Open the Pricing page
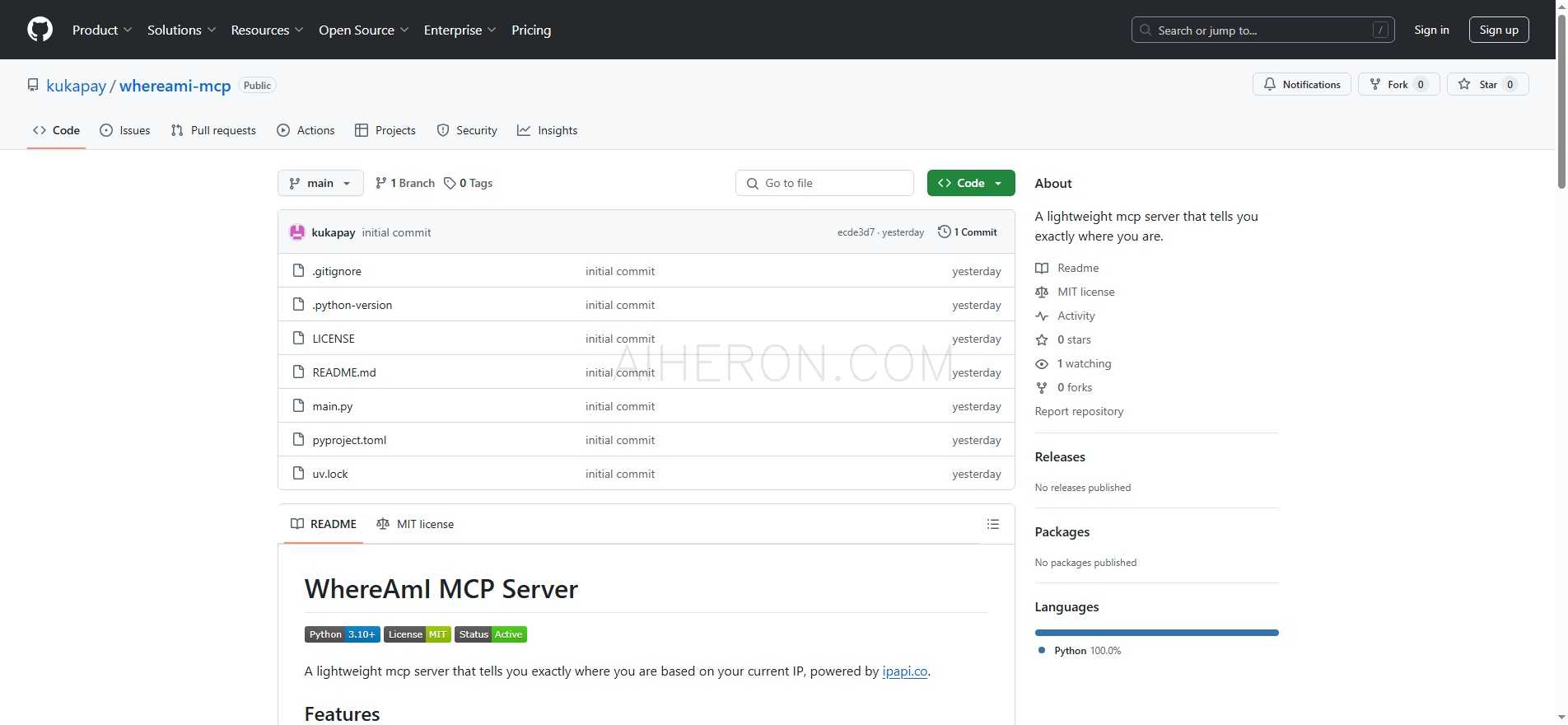 (x=531, y=30)
